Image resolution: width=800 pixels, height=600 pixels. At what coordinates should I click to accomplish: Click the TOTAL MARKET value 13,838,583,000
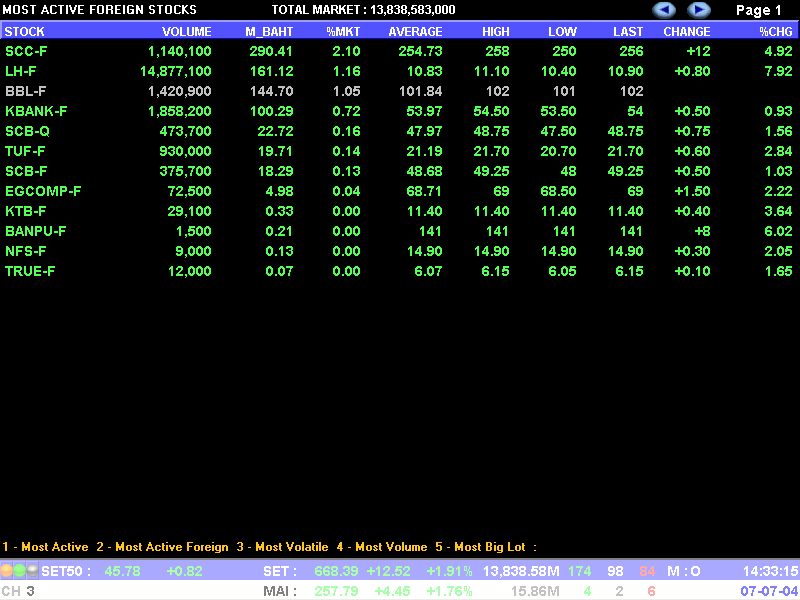point(413,10)
